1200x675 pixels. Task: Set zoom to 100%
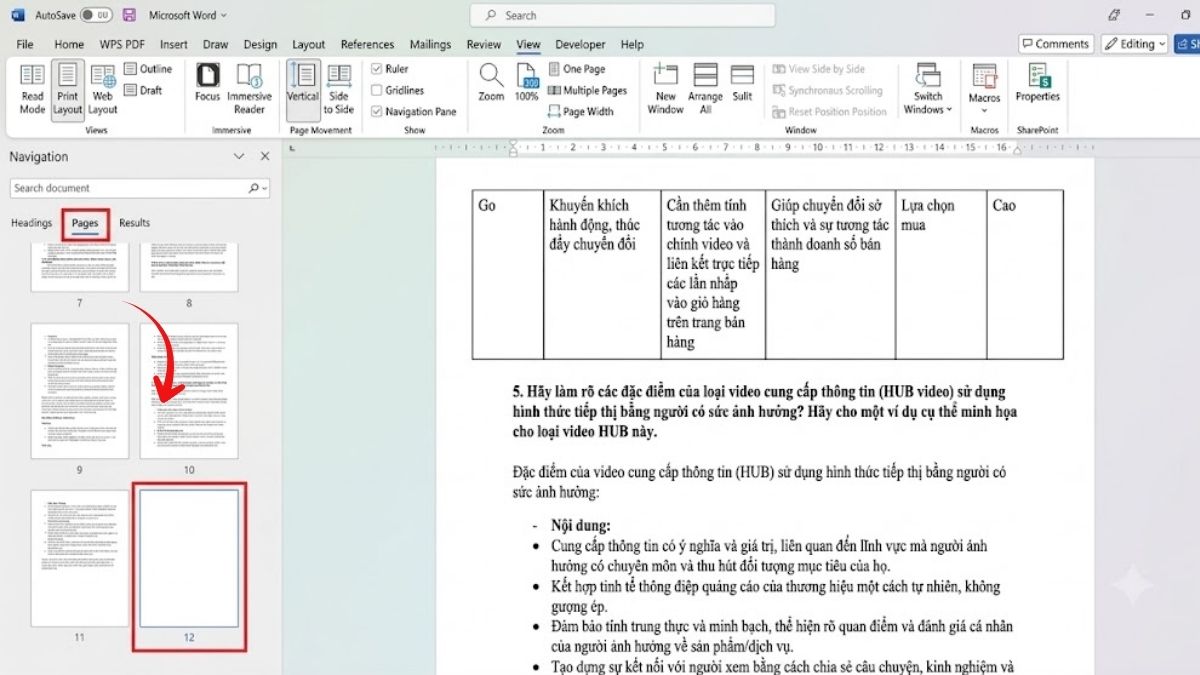[527, 83]
